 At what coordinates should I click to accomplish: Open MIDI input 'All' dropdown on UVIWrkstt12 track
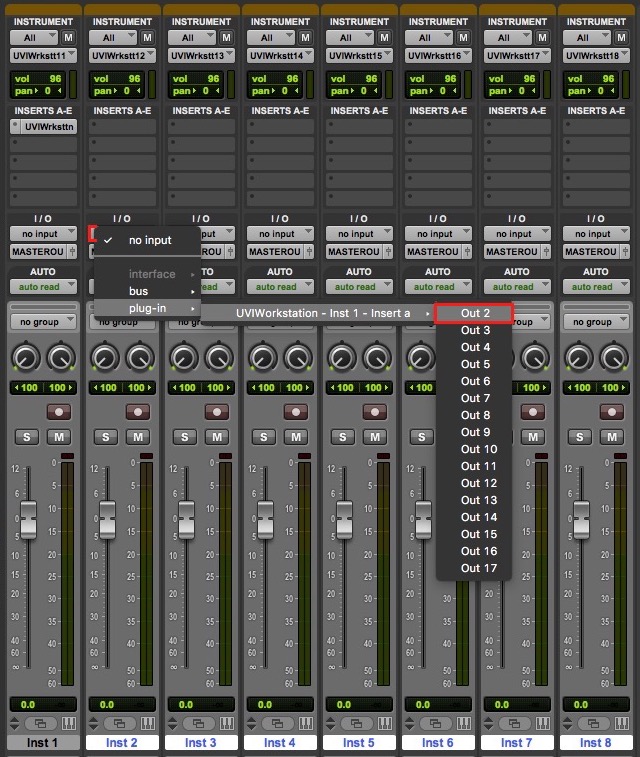click(x=113, y=38)
